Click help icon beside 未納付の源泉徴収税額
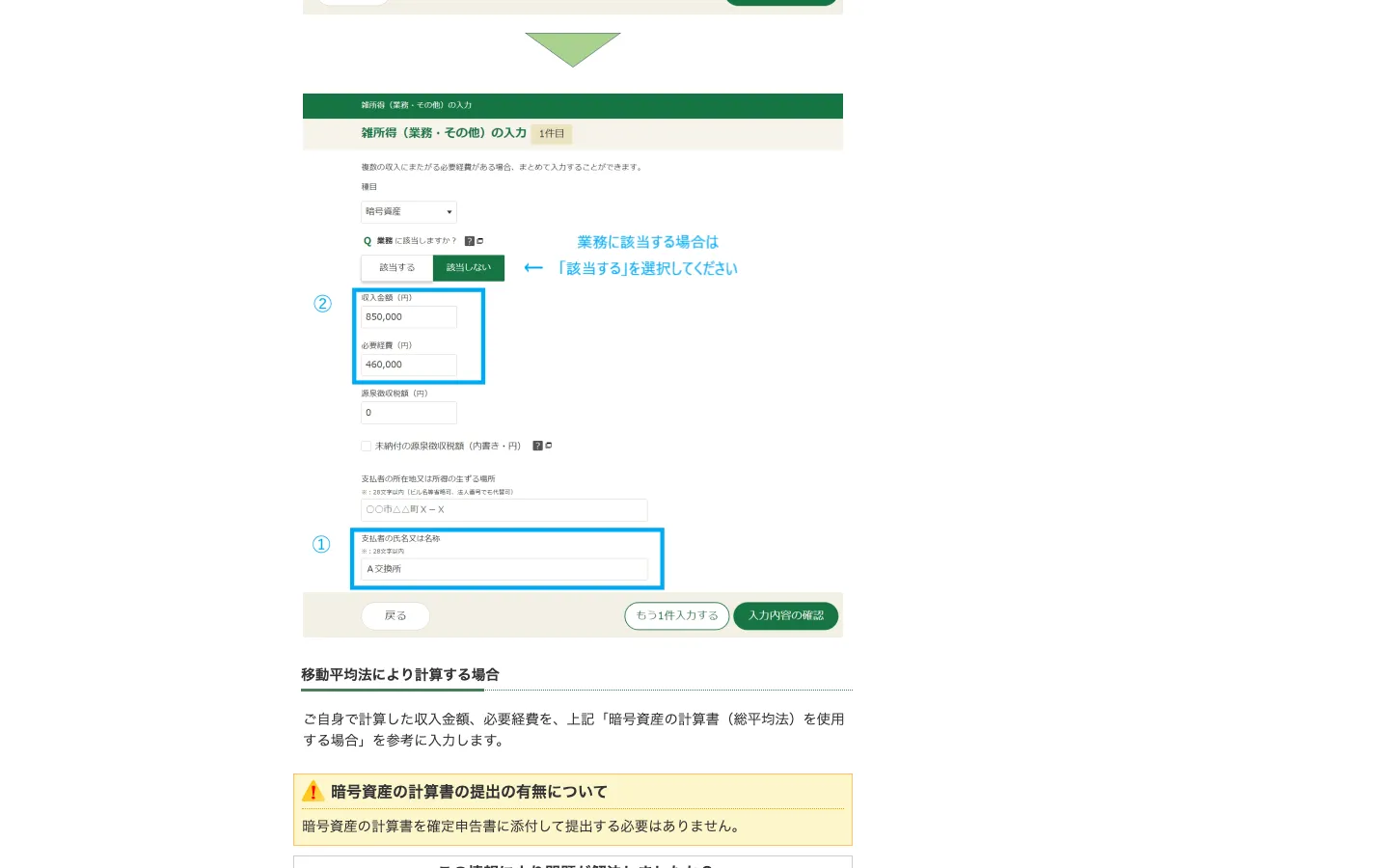1389x868 pixels. point(538,446)
